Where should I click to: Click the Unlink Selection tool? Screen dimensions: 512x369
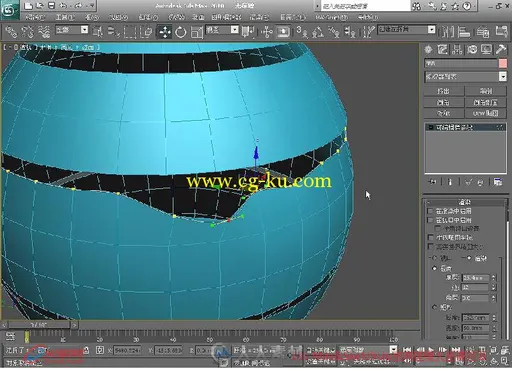coord(27,32)
